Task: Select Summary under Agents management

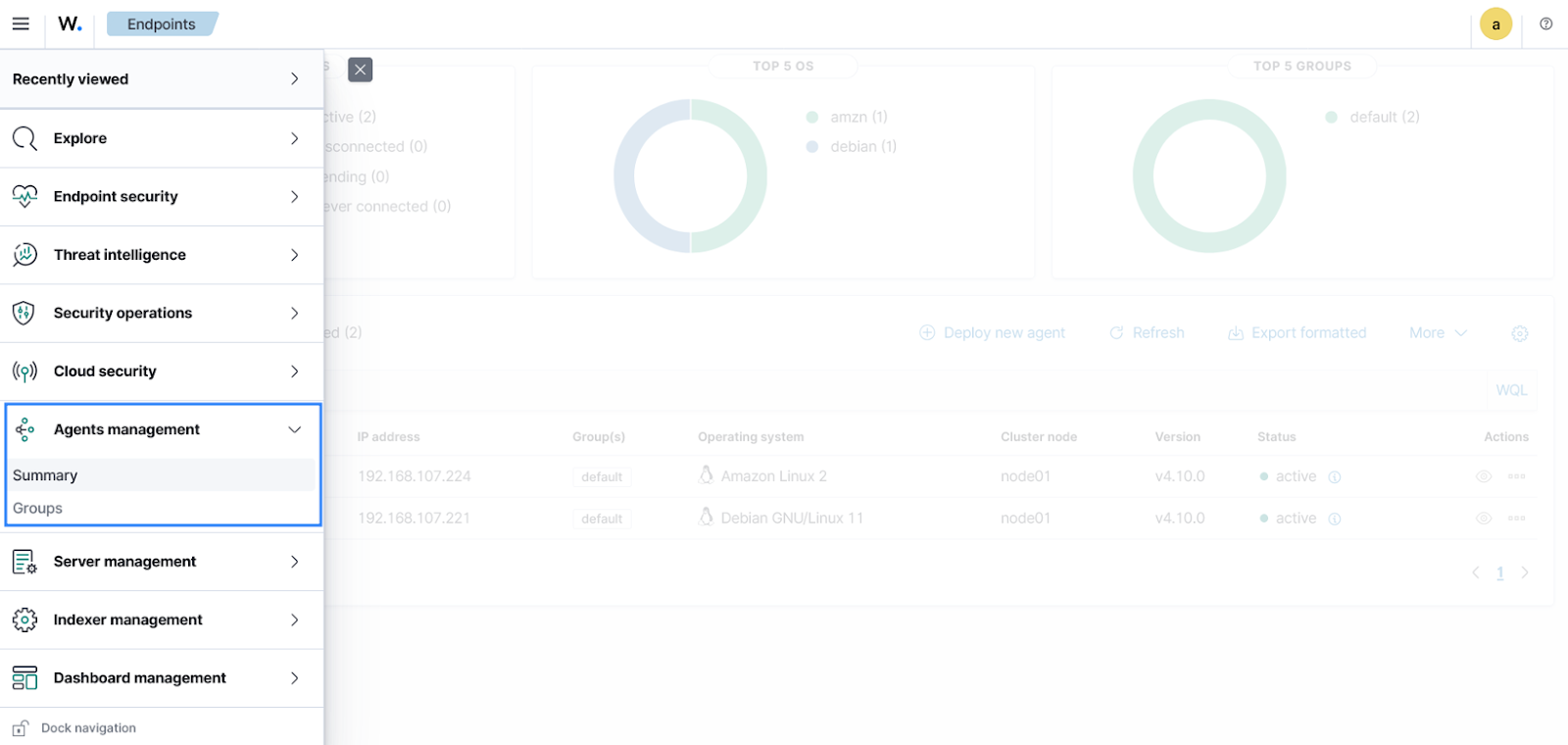Action: (x=162, y=475)
